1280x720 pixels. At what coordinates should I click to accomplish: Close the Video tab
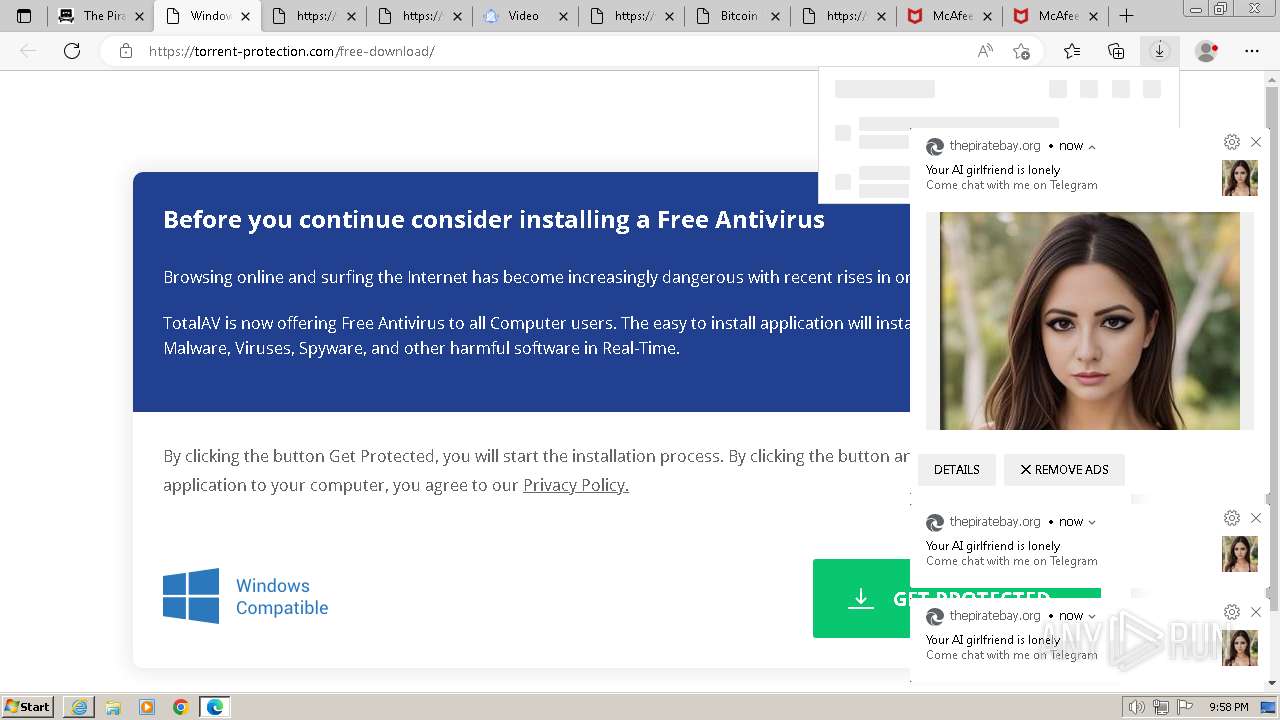pos(563,16)
